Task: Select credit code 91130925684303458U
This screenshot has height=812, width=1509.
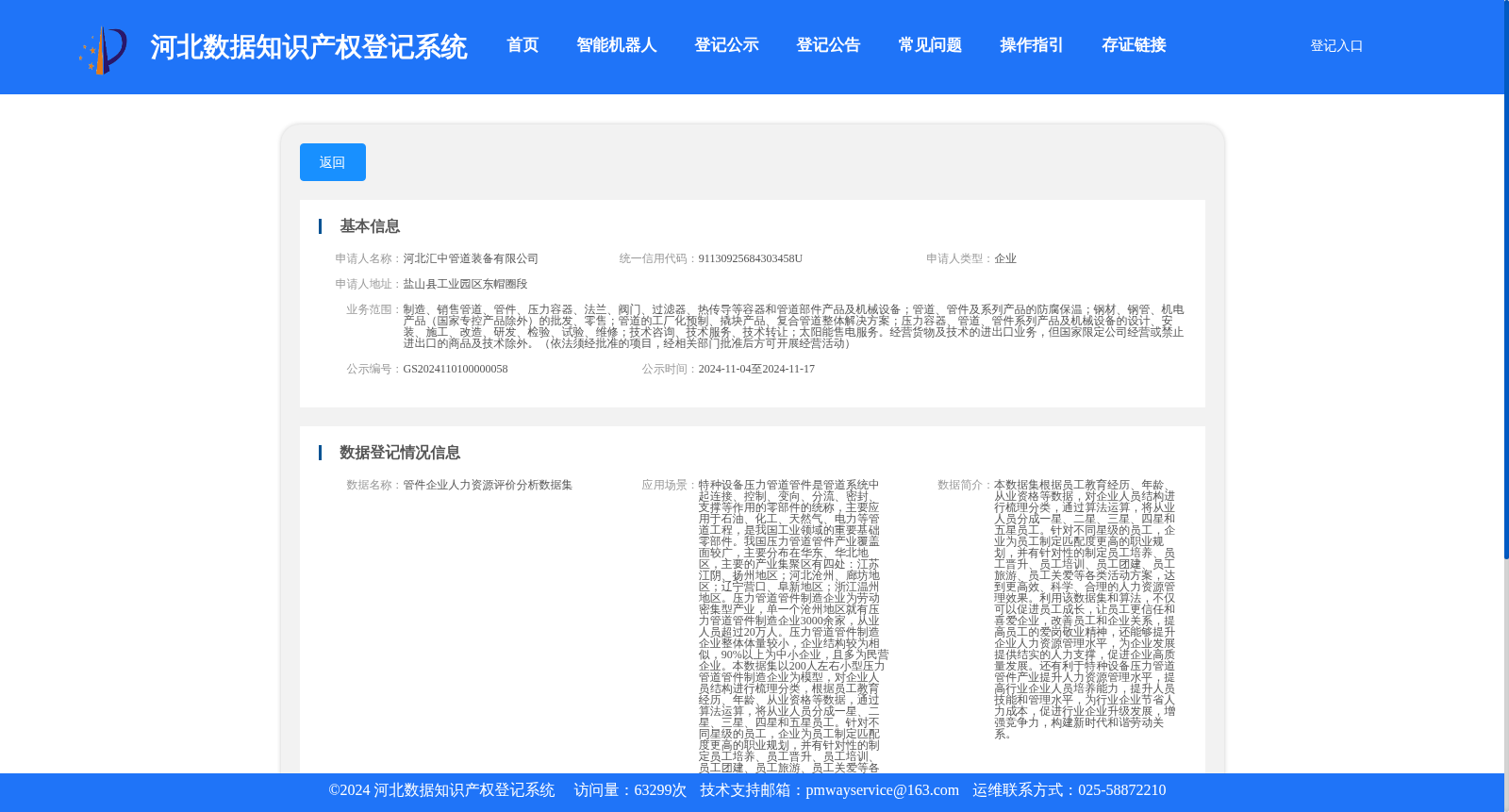Action: [x=750, y=258]
